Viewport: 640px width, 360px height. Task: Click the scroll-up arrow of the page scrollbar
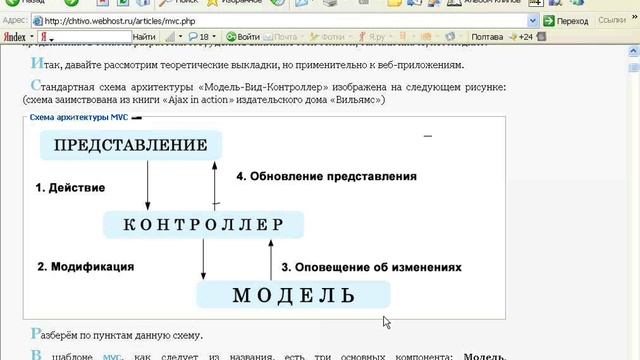tap(633, 51)
